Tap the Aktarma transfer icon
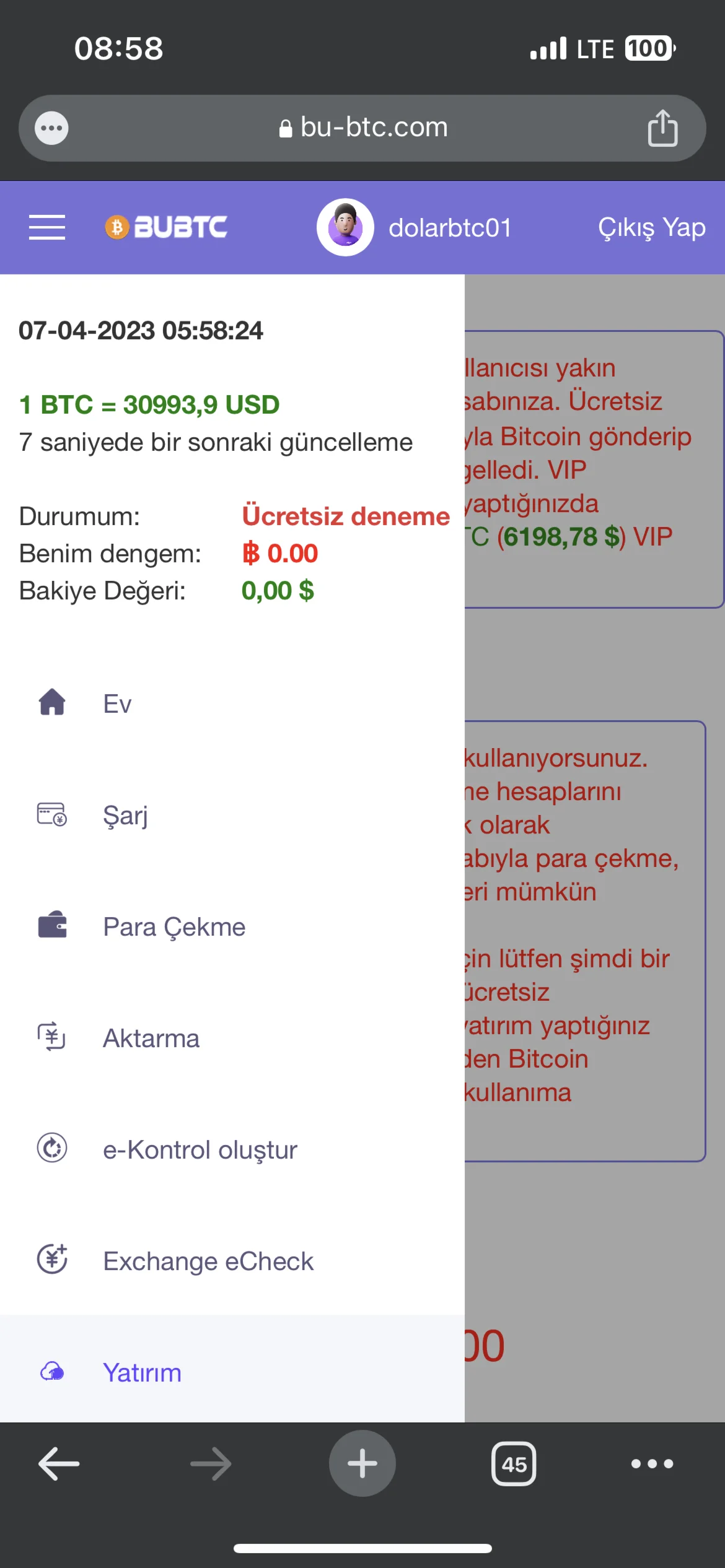The image size is (725, 1568). tap(52, 1037)
